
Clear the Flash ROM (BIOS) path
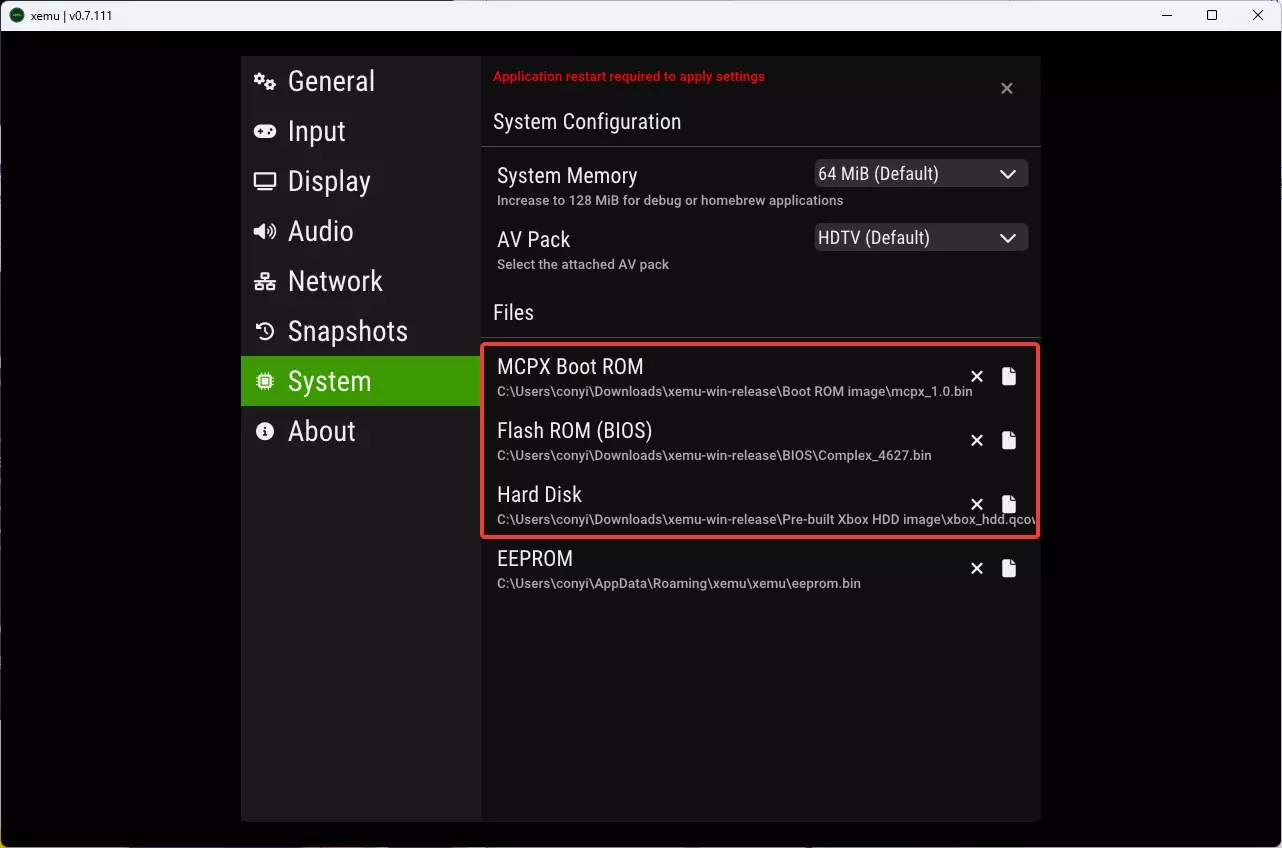click(977, 440)
